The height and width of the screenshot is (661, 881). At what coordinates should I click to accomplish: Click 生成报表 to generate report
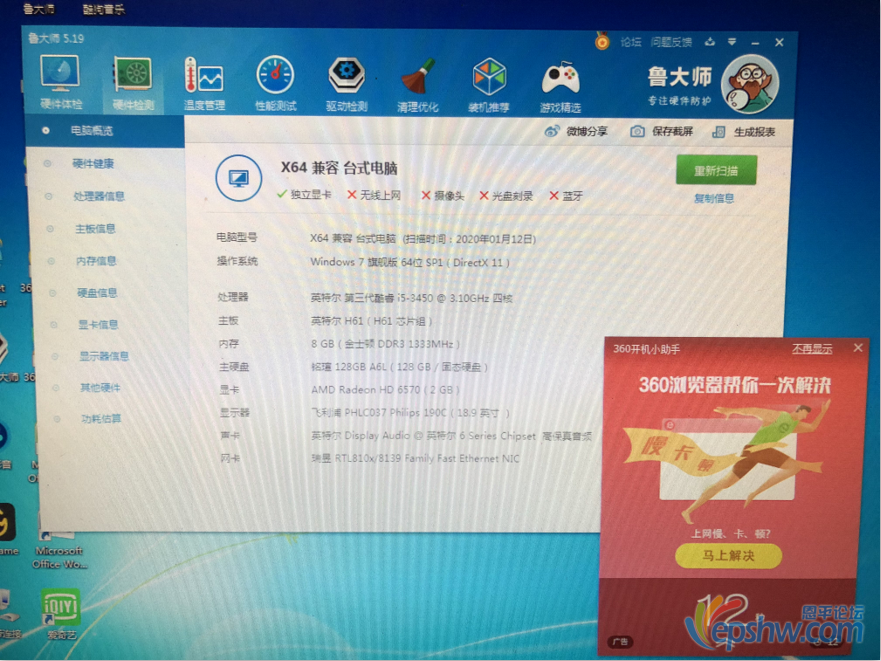[x=744, y=132]
